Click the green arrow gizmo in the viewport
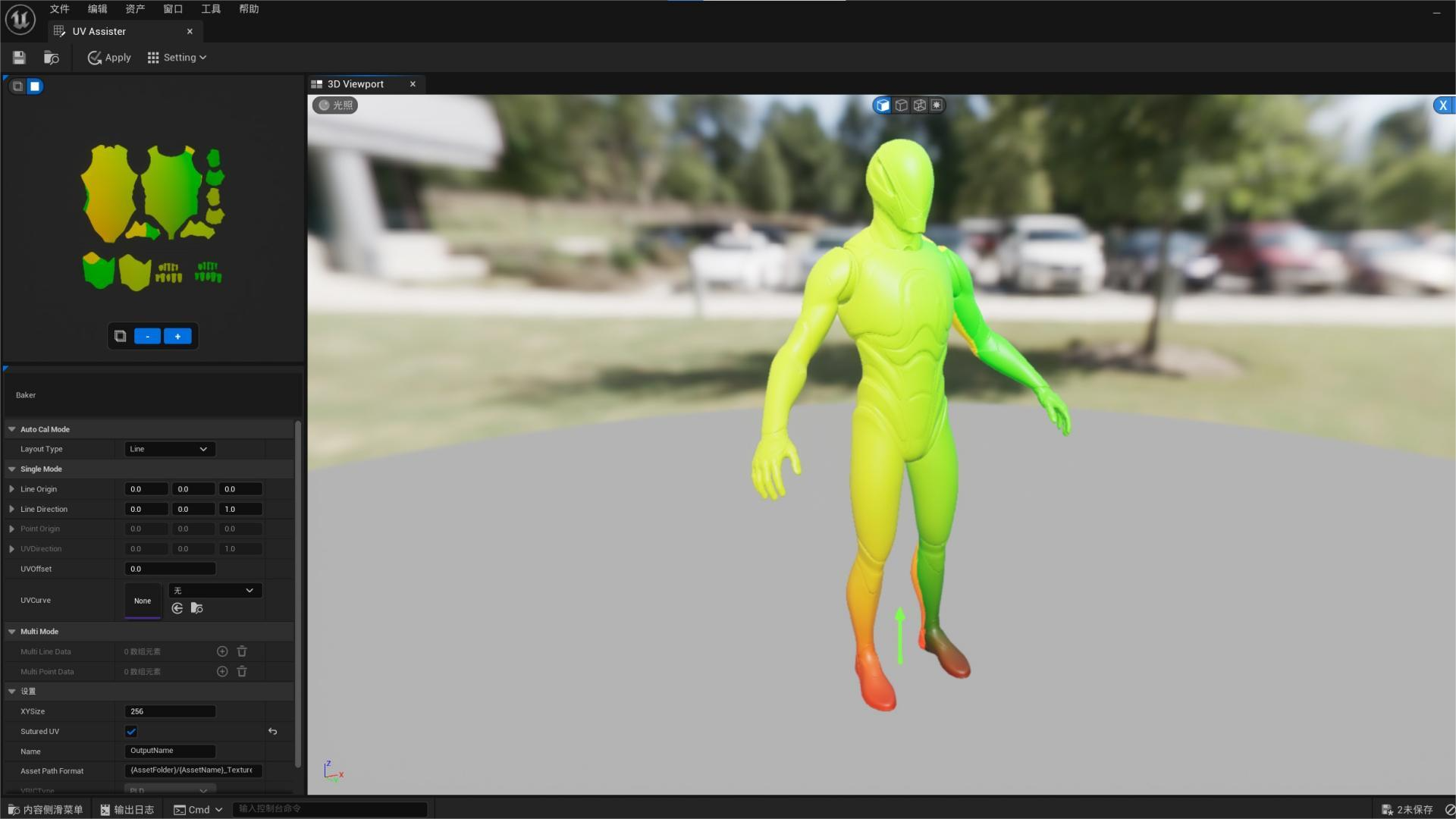The width and height of the screenshot is (1456, 819). [900, 636]
